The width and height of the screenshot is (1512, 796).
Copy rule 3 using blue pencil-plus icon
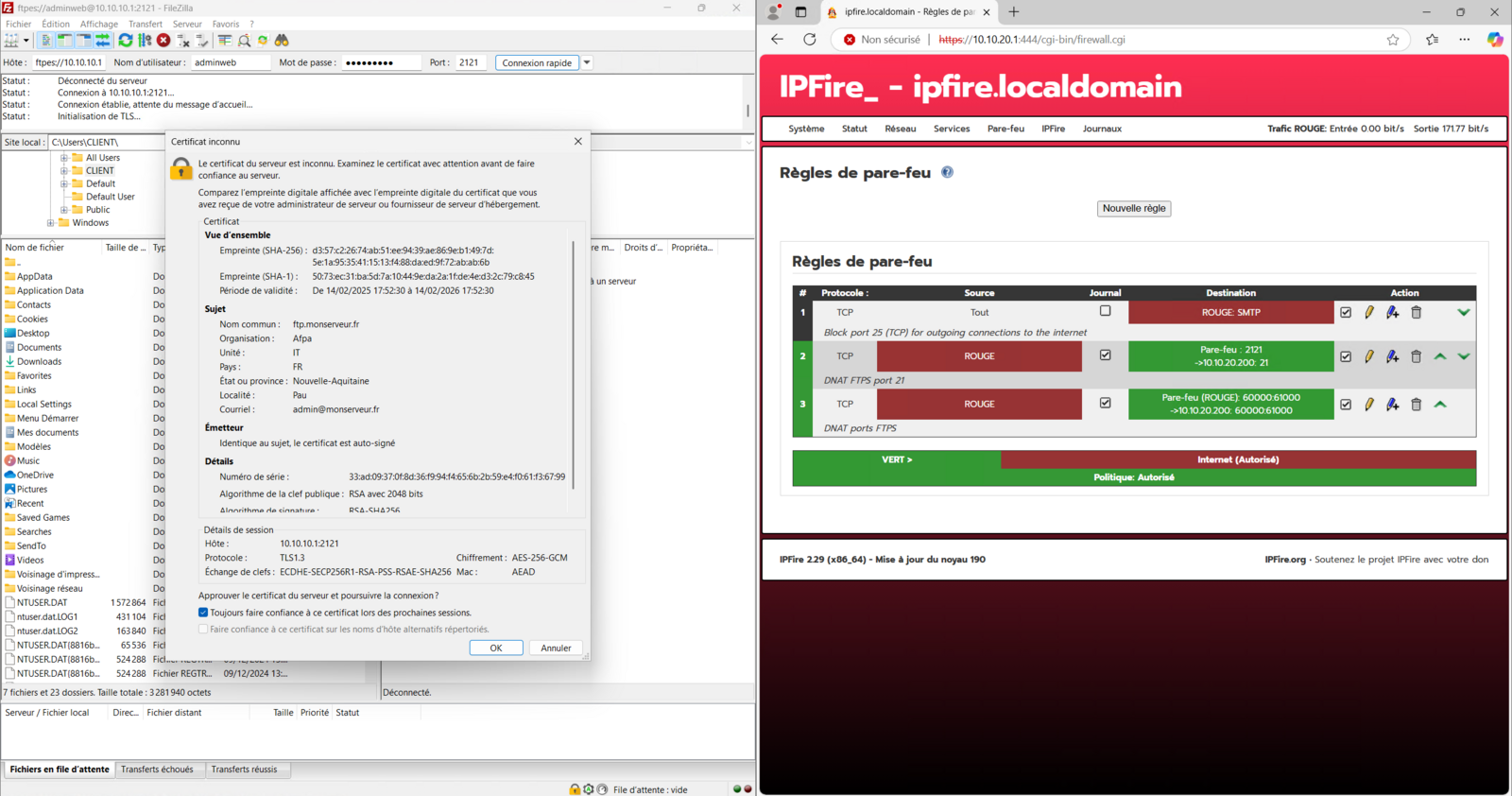pyautogui.click(x=1392, y=405)
